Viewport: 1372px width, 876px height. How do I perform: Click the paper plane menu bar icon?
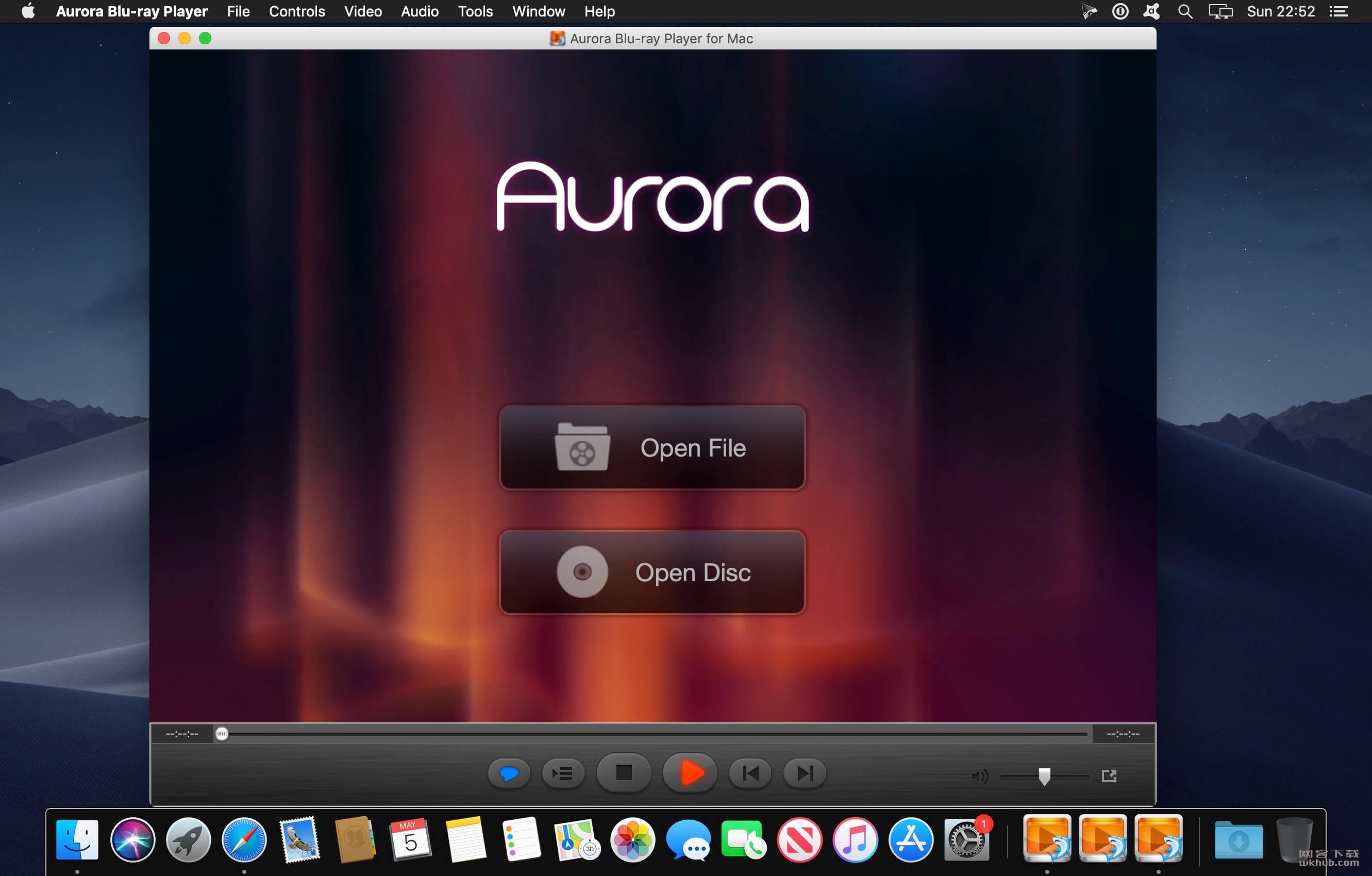1089,11
